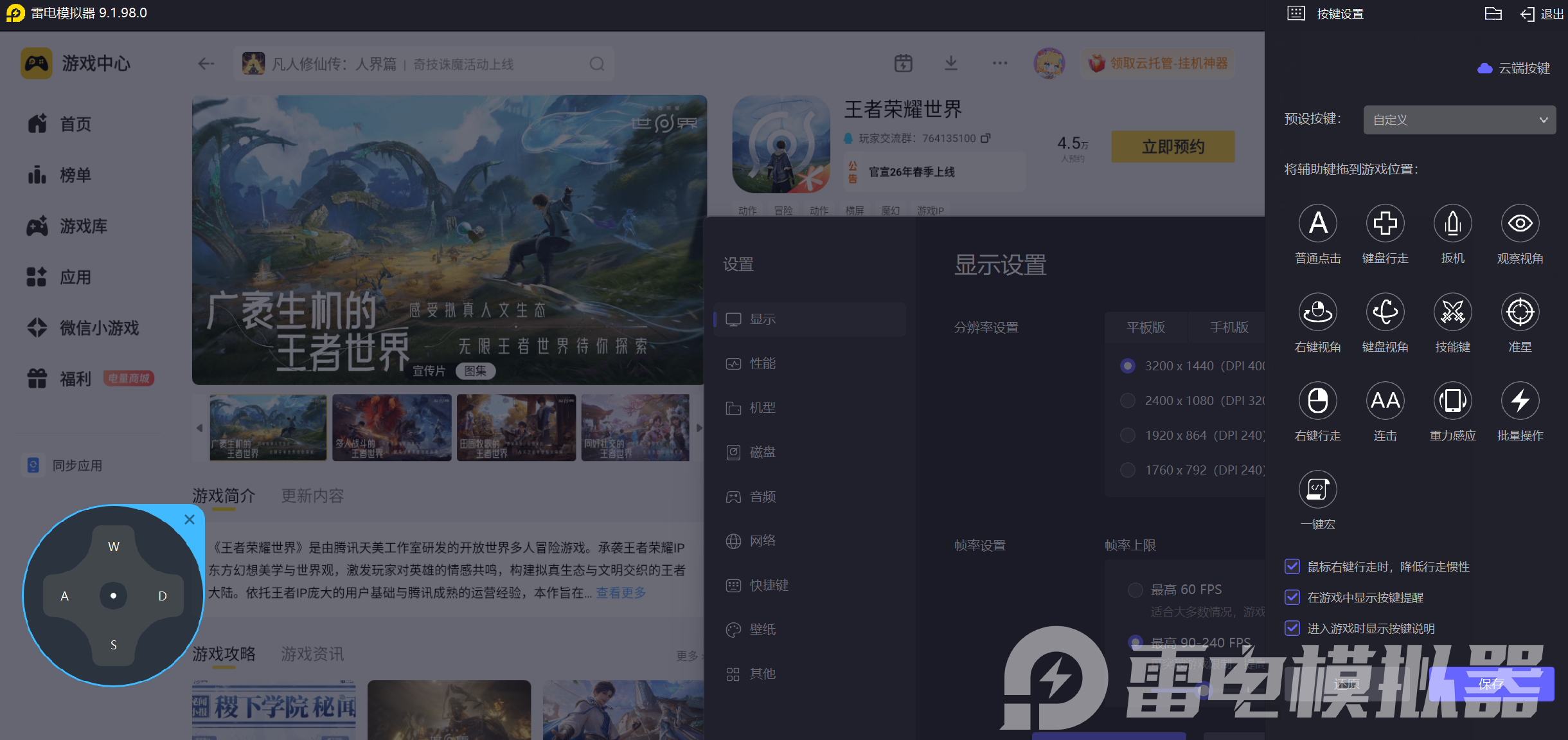Viewport: 1568px width, 740px height.
Task: Select the 2400 x 1080 resolution radio
Action: point(1127,401)
